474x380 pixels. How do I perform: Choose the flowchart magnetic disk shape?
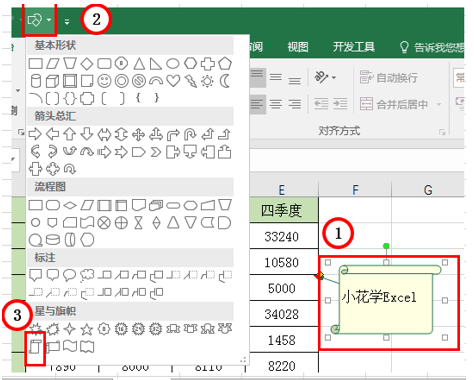click(53, 240)
